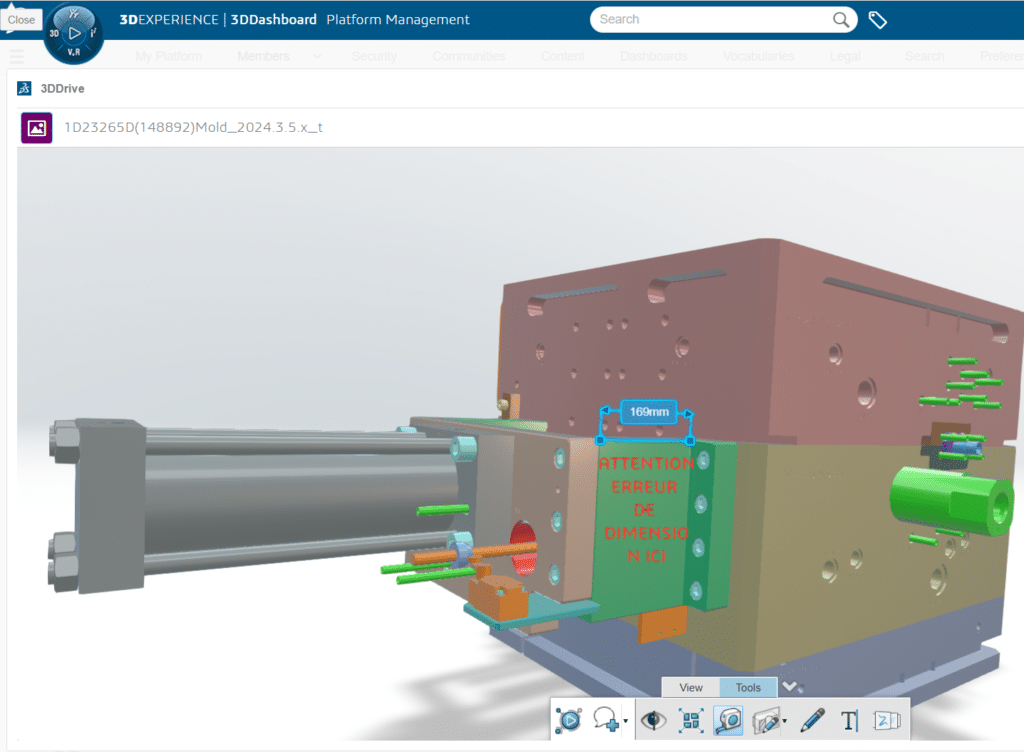Switch to the Security tab
The height and width of the screenshot is (752, 1024).
point(374,56)
